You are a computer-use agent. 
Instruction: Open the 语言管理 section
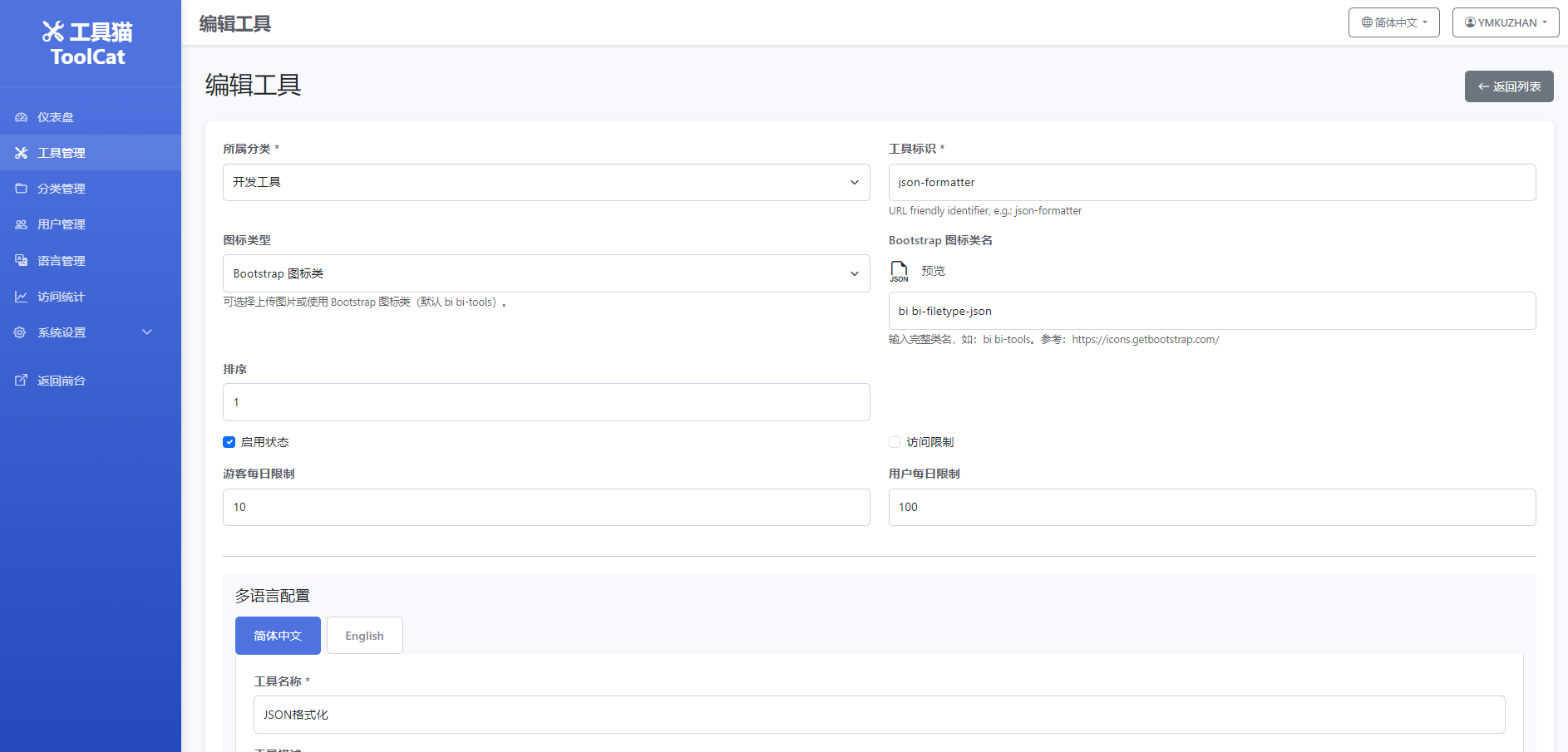pyautogui.click(x=20, y=260)
